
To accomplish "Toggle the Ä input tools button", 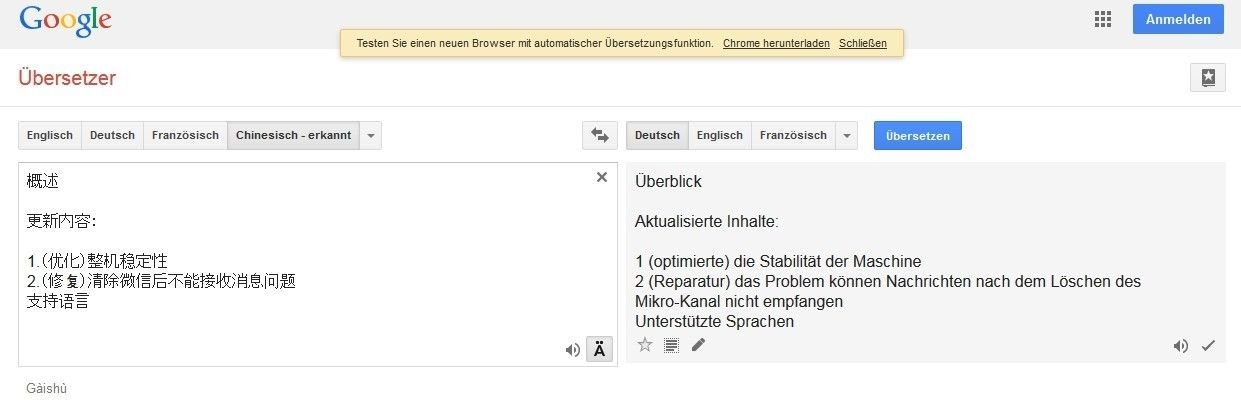I will (x=599, y=349).
